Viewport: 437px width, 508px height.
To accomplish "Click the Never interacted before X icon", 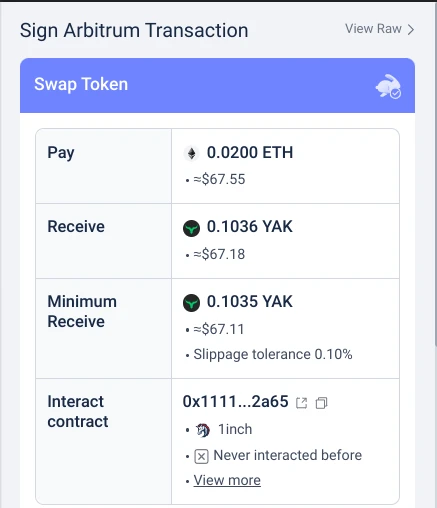I will [x=201, y=456].
